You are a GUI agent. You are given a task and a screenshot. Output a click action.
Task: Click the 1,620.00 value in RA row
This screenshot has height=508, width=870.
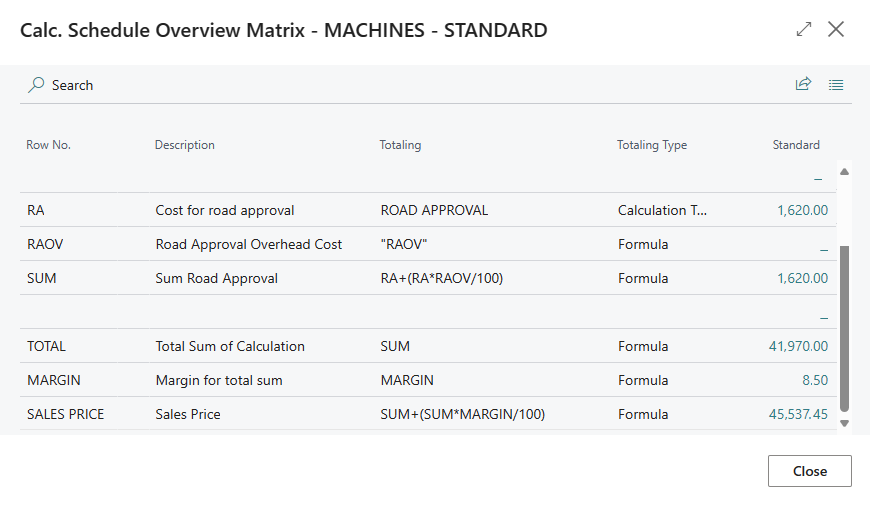pos(802,210)
